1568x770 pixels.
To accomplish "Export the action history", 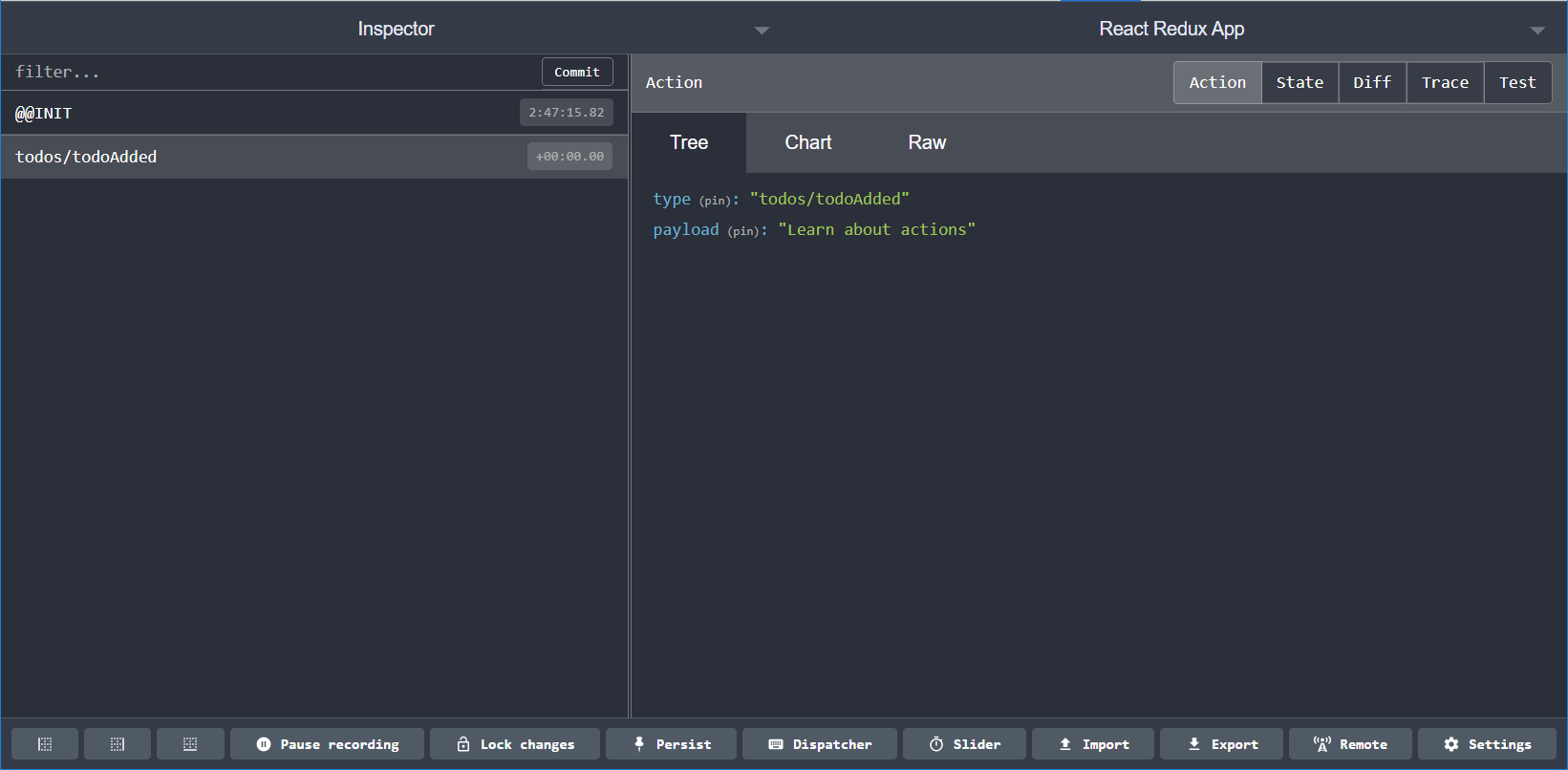I will pyautogui.click(x=1221, y=744).
